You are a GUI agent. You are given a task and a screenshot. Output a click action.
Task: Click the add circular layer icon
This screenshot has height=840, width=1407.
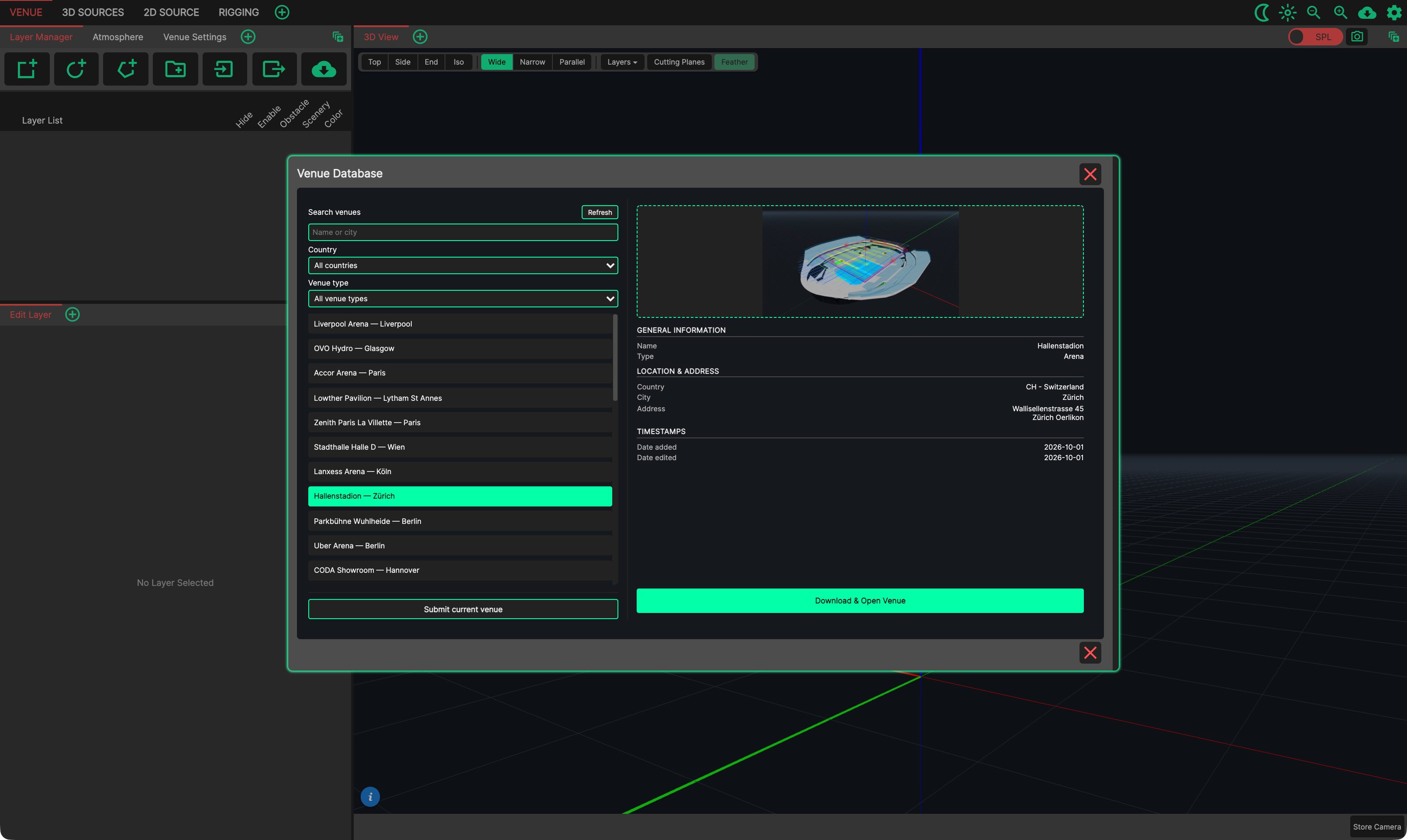pos(76,69)
